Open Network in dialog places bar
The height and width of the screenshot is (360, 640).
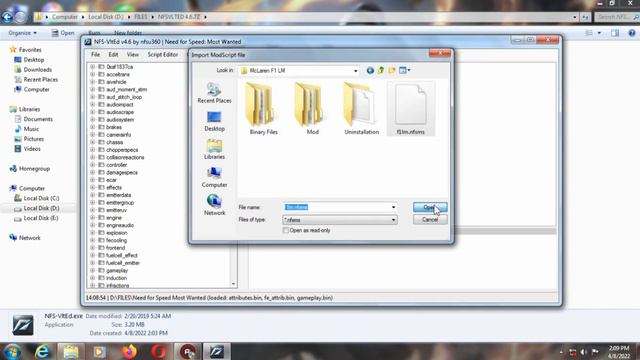(214, 205)
